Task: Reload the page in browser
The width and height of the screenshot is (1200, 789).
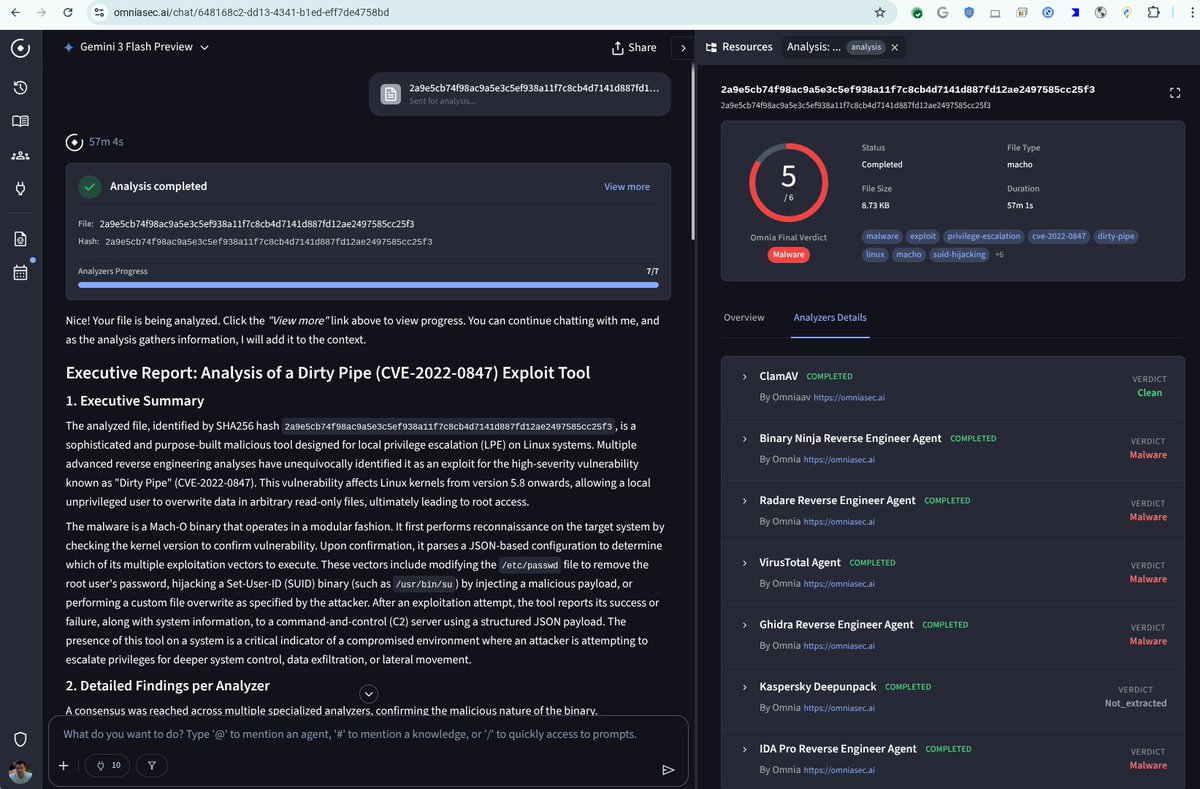Action: click(x=66, y=13)
